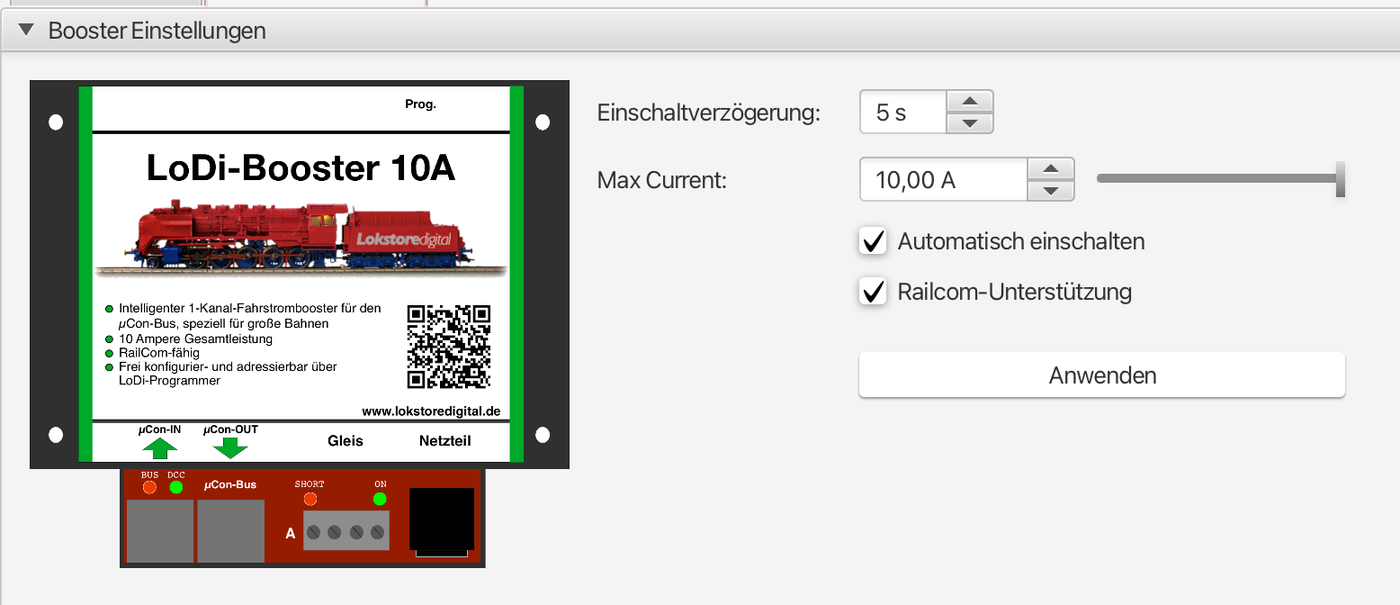The height and width of the screenshot is (605, 1400).
Task: Click the QR code on the booster
Action: (x=449, y=346)
